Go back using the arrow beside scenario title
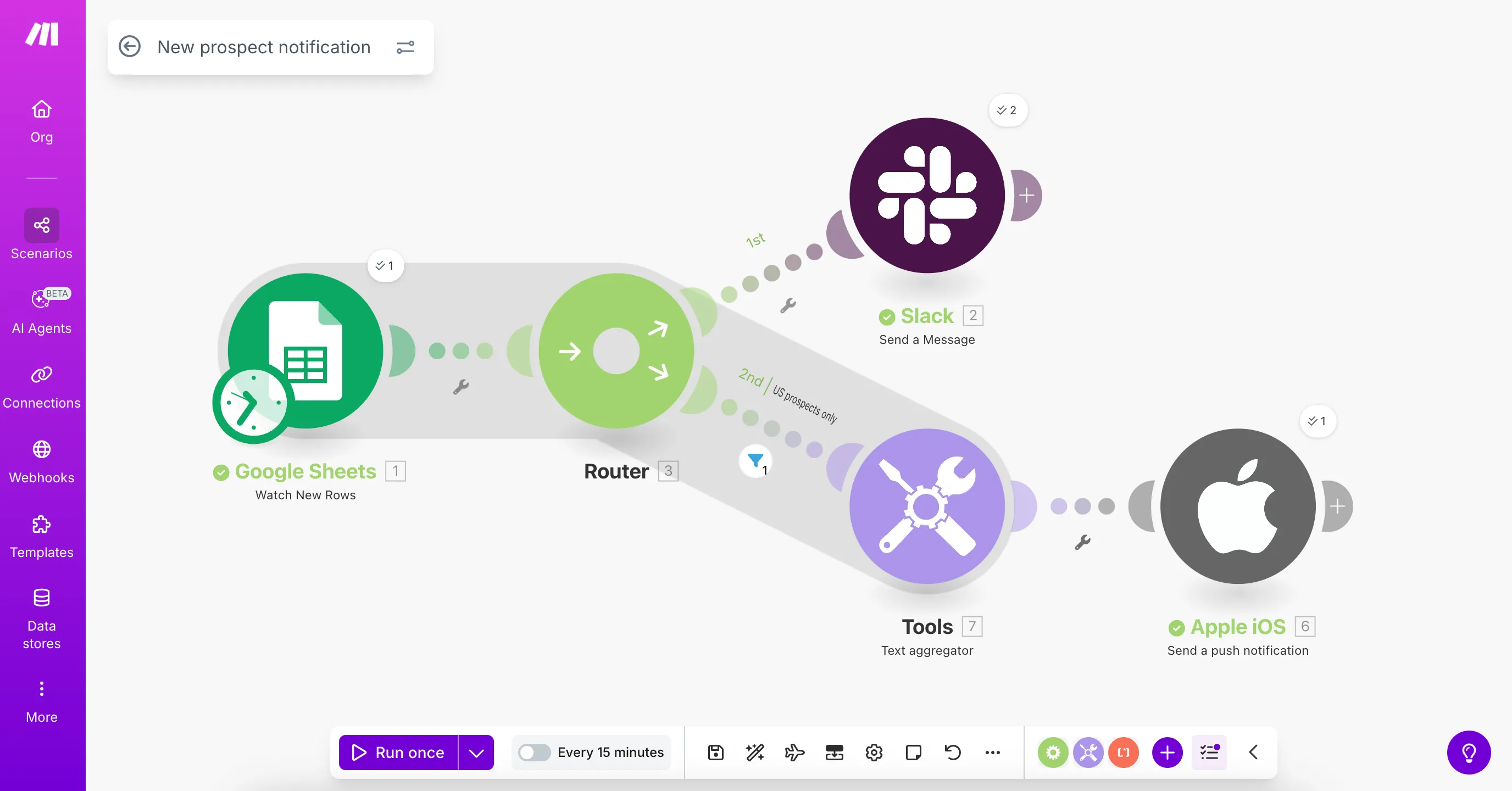This screenshot has height=791, width=1512. point(129,46)
